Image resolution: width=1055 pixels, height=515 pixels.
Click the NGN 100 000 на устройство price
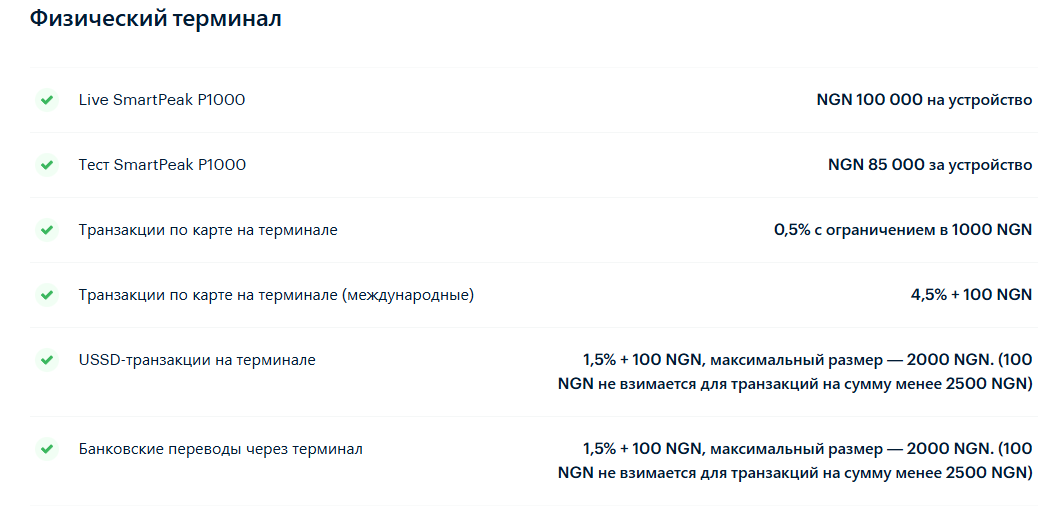tap(924, 100)
